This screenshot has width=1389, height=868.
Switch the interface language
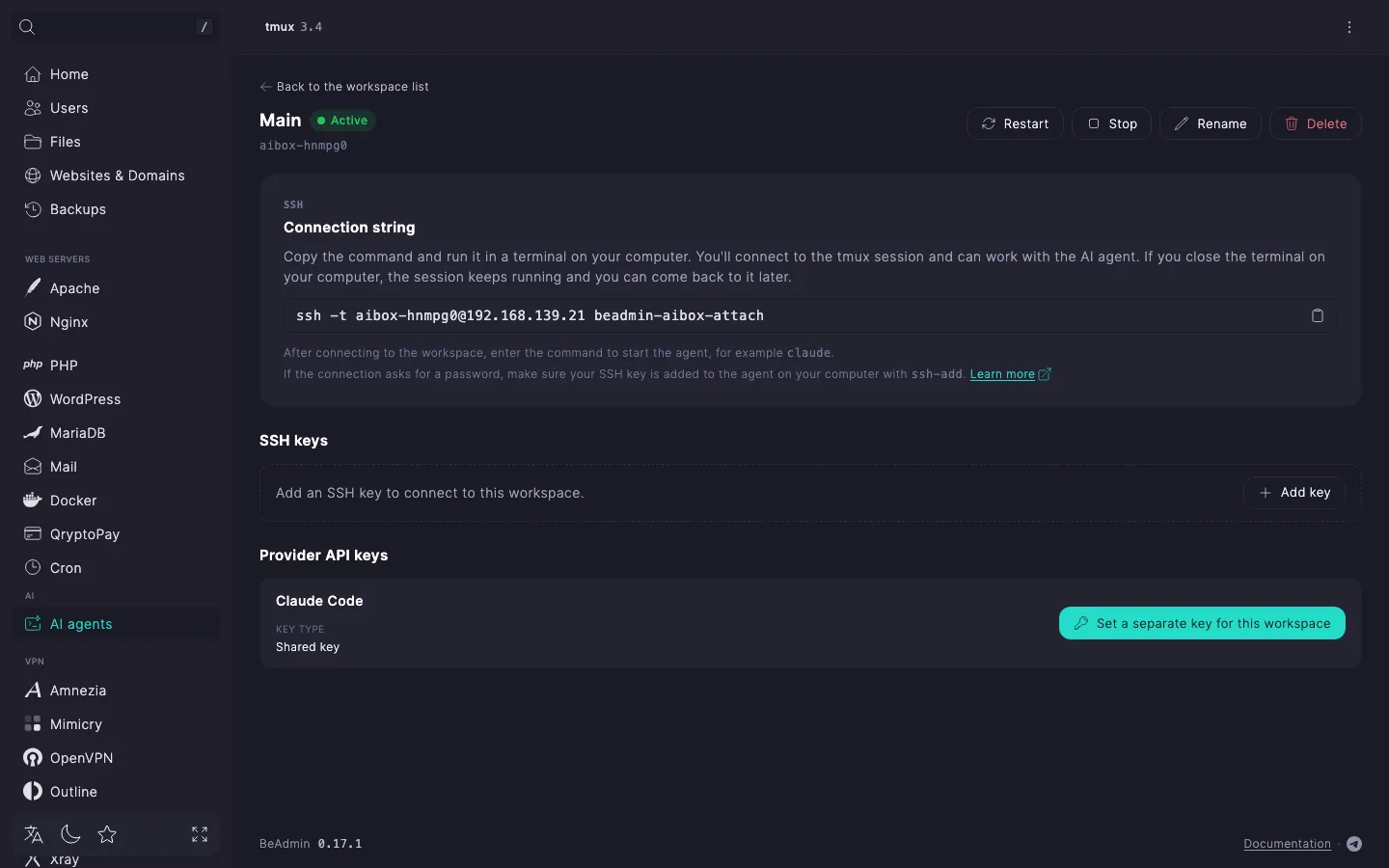tap(34, 834)
